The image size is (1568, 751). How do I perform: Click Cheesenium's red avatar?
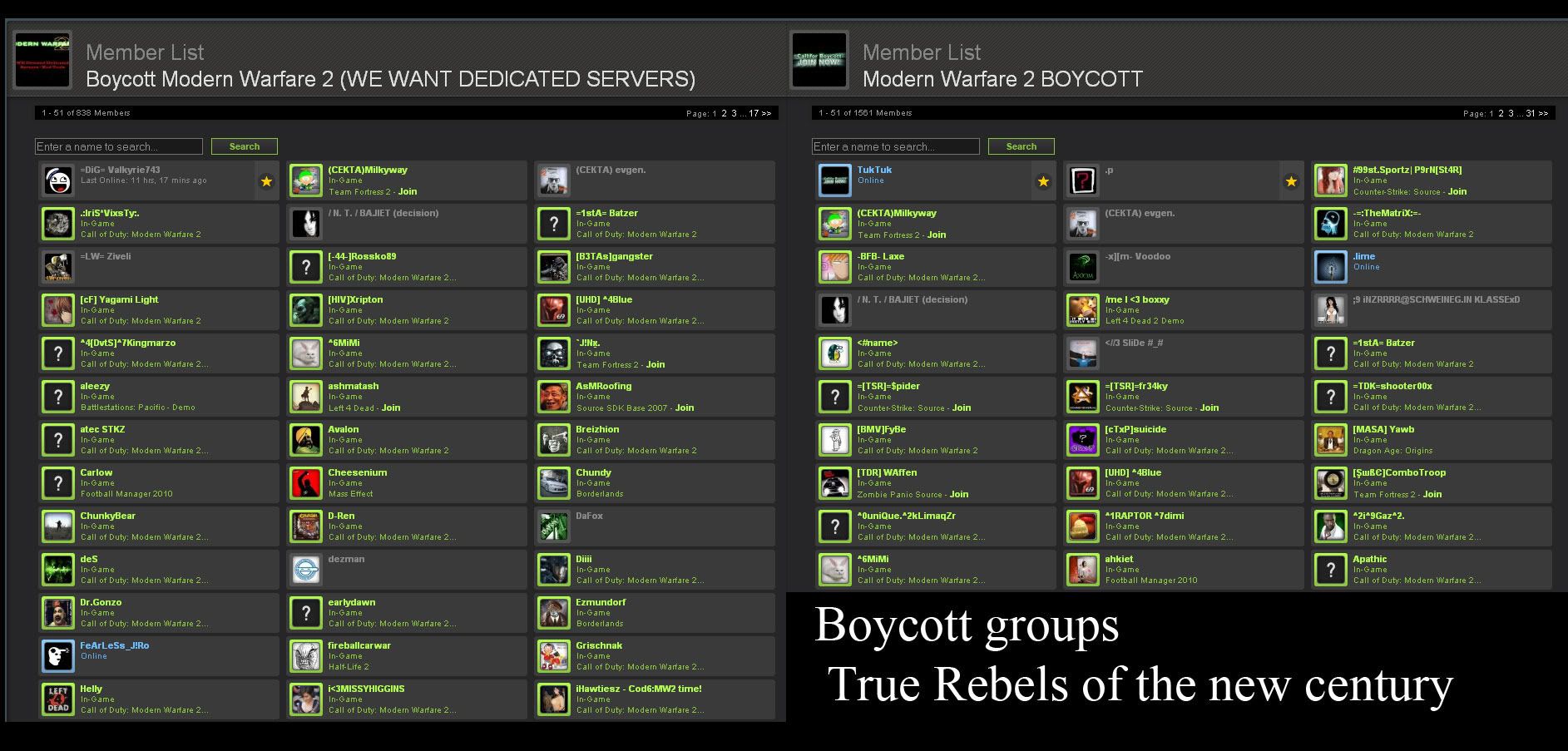pos(306,483)
